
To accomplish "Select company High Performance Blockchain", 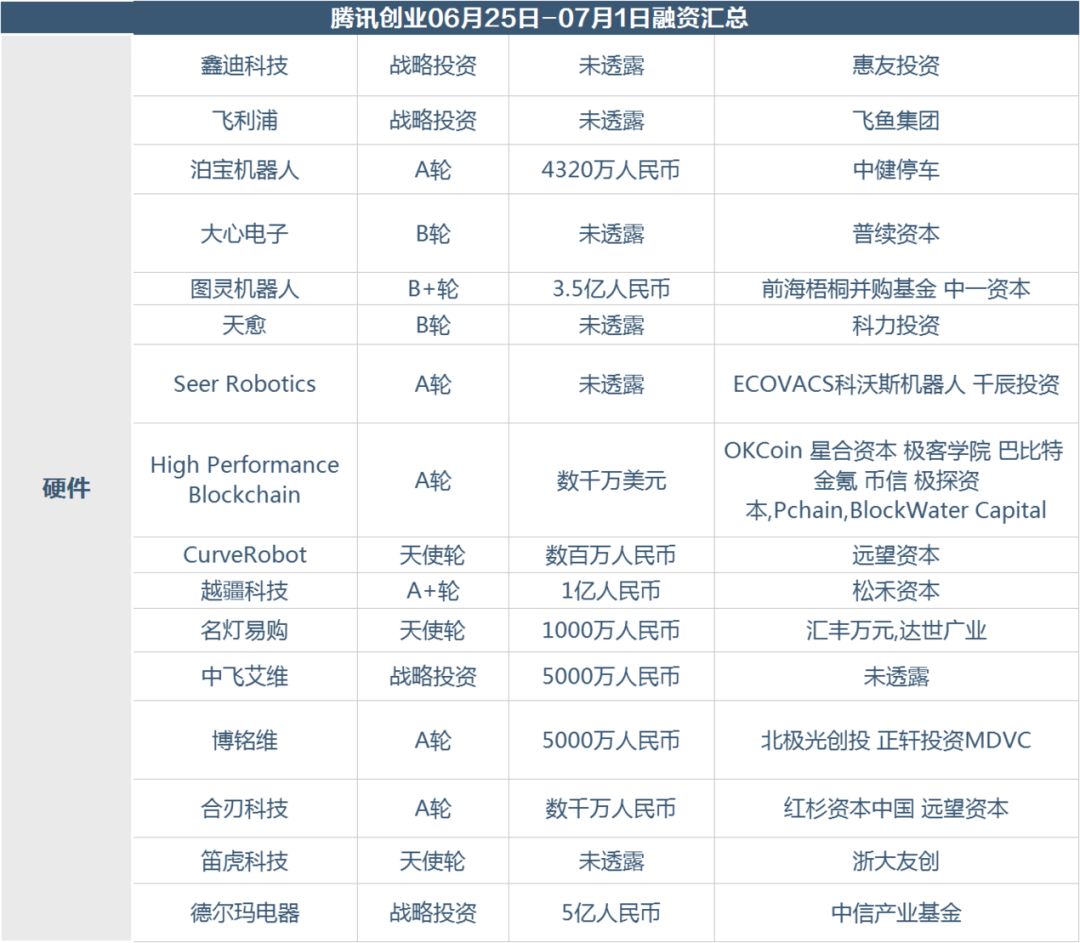I will [244, 480].
